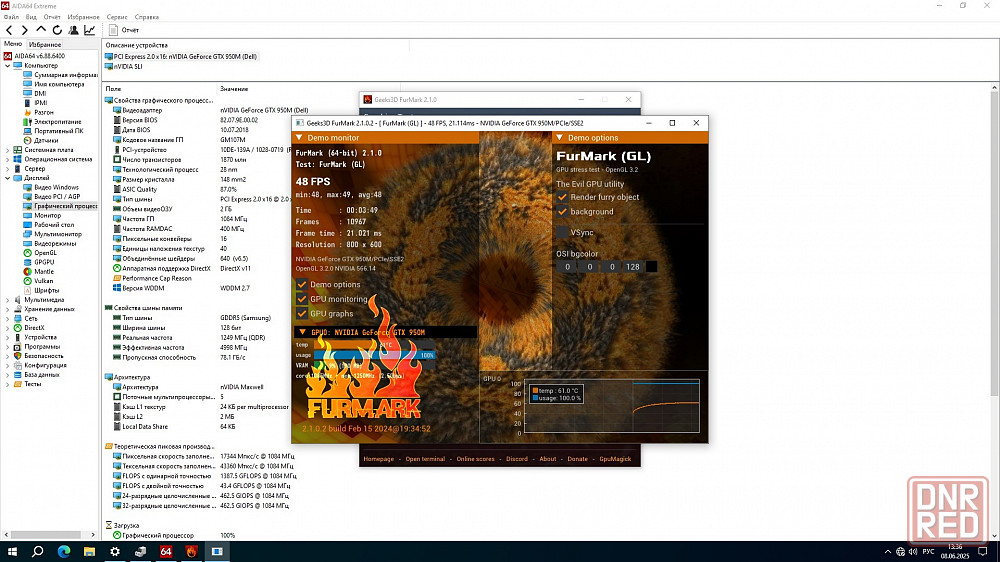Collapse GPU0 NVIDIA GeForce GTX 950M section
The image size is (1000, 562).
click(302, 332)
